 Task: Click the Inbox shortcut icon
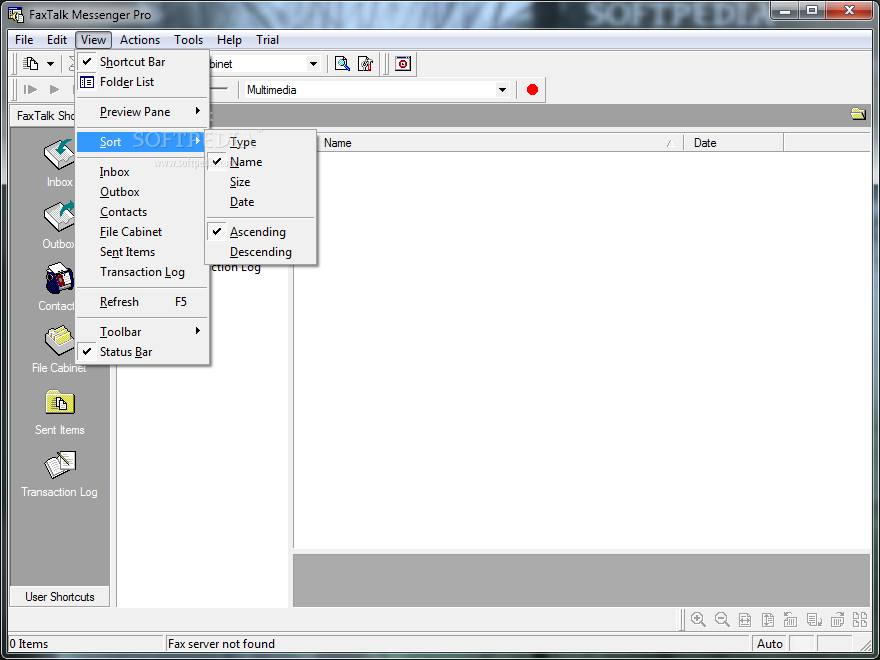tap(59, 154)
